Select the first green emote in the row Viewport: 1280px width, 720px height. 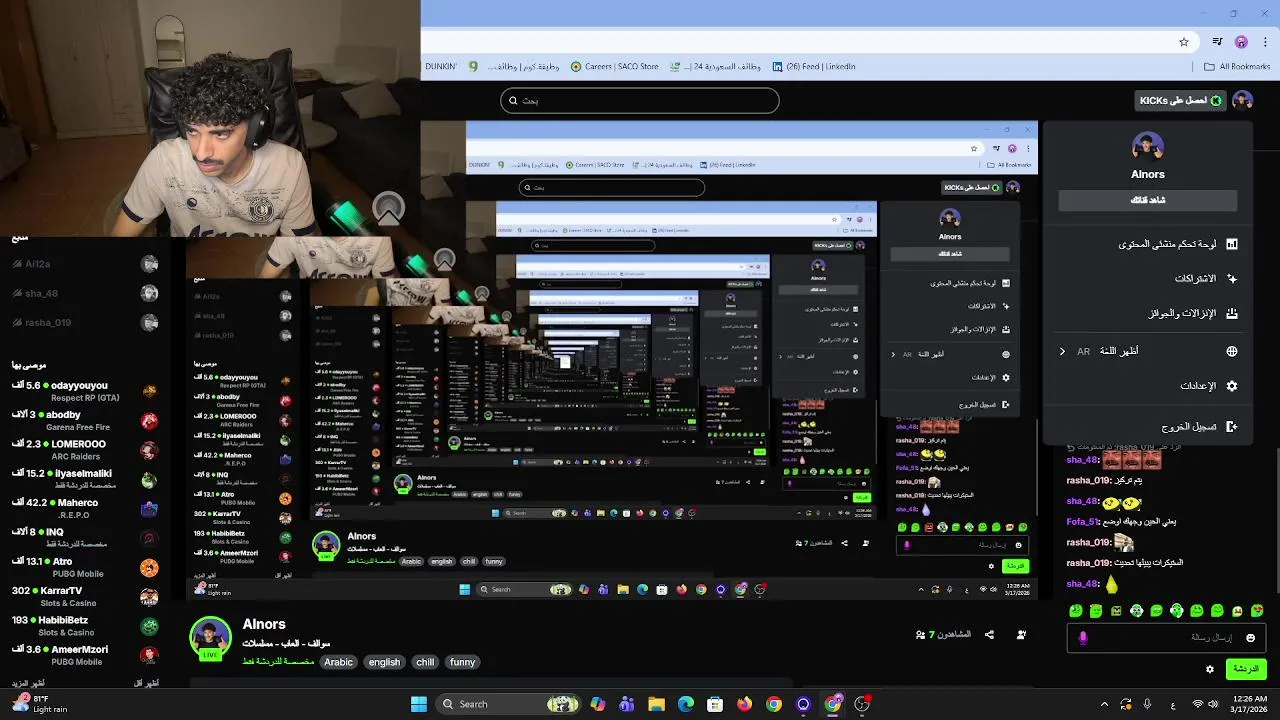pyautogui.click(x=1075, y=610)
